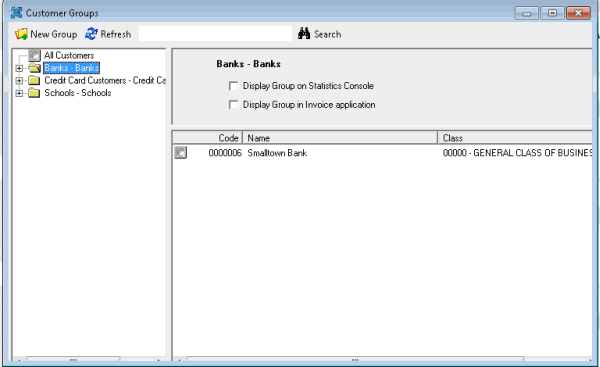
Task: Select the All Customers tree icon
Action: coord(34,55)
